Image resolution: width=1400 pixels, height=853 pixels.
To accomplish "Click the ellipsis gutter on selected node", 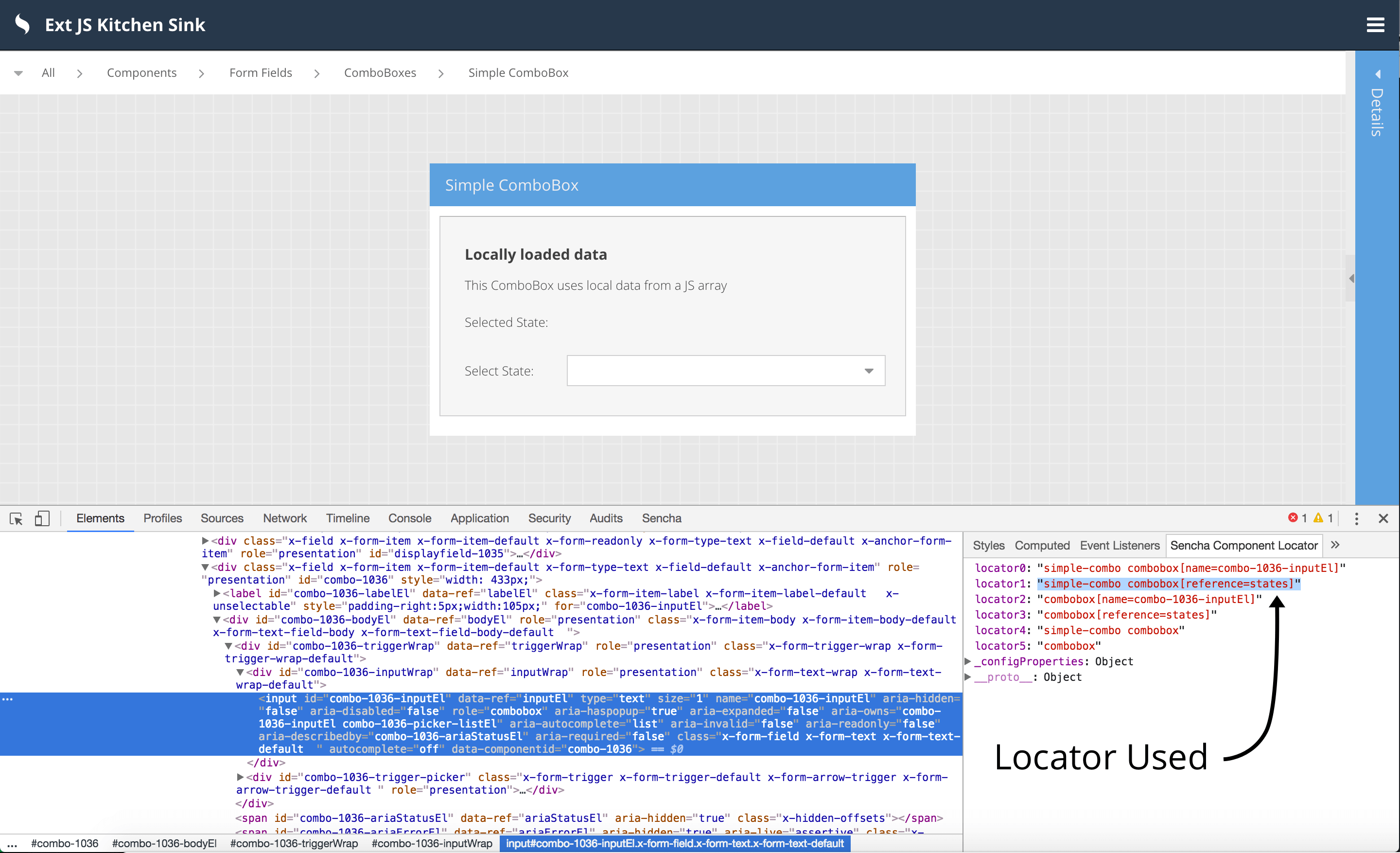I will coord(7,698).
